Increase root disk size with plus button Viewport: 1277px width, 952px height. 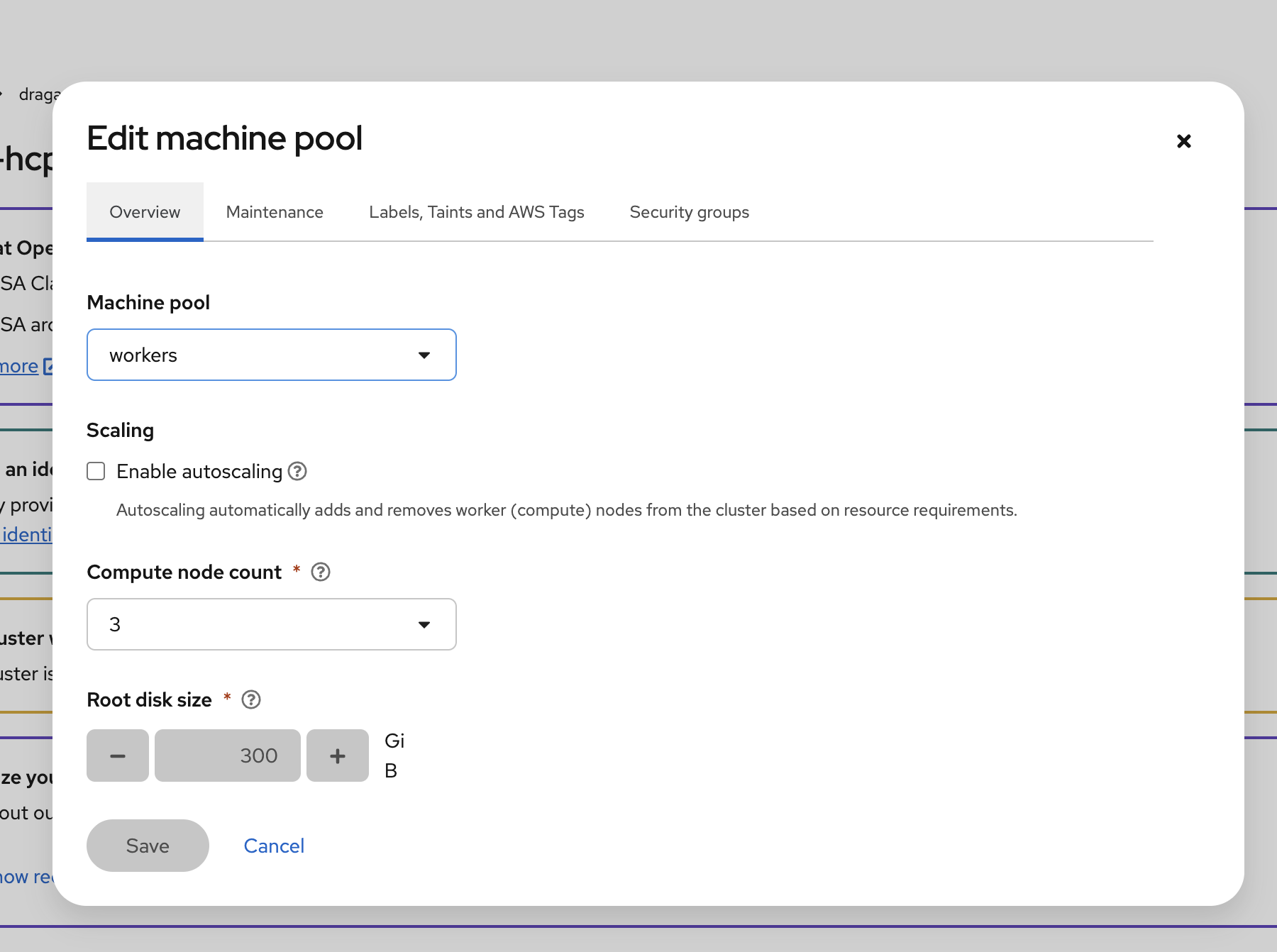tap(338, 755)
